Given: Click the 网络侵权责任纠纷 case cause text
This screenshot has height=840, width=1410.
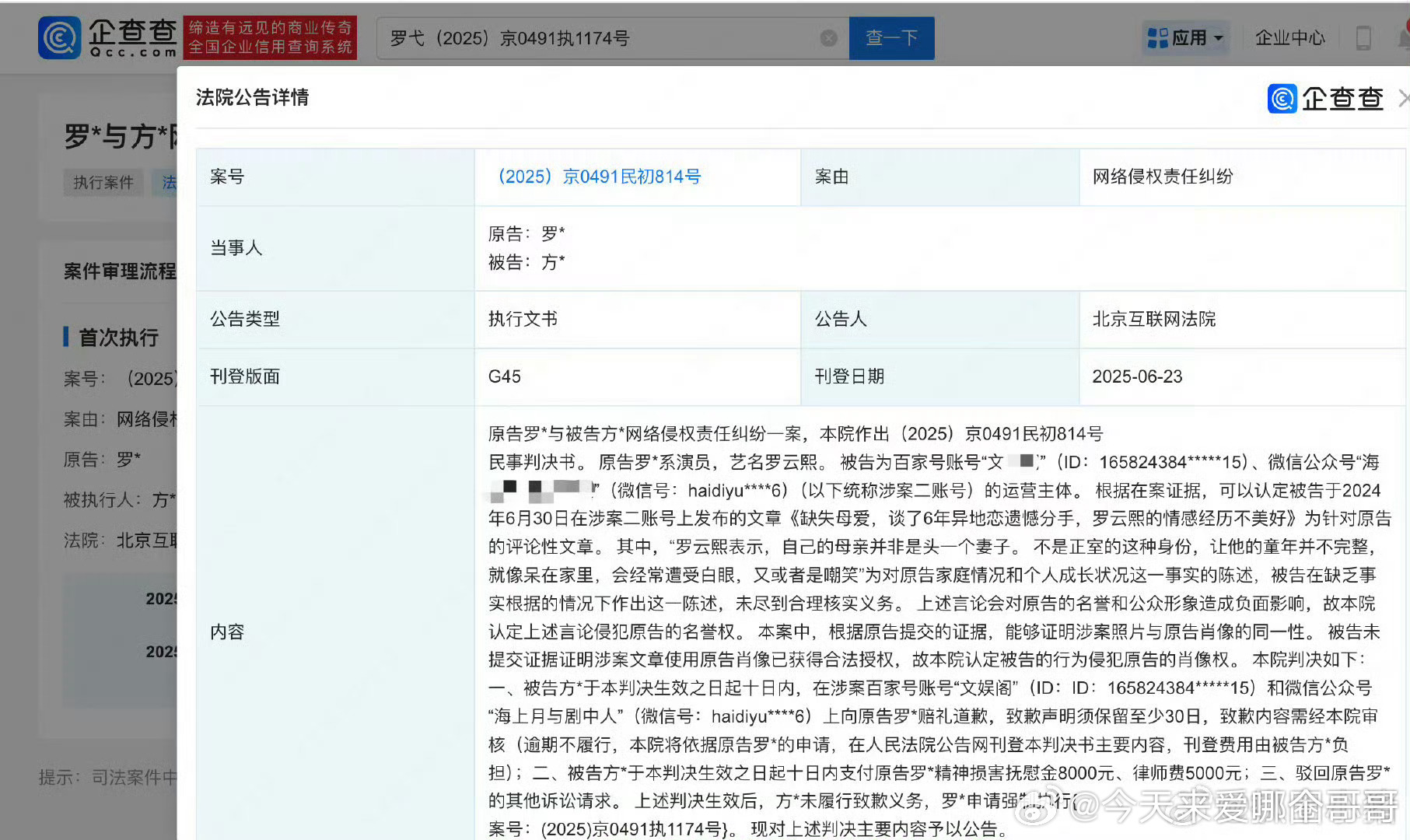Looking at the screenshot, I should tap(1162, 177).
